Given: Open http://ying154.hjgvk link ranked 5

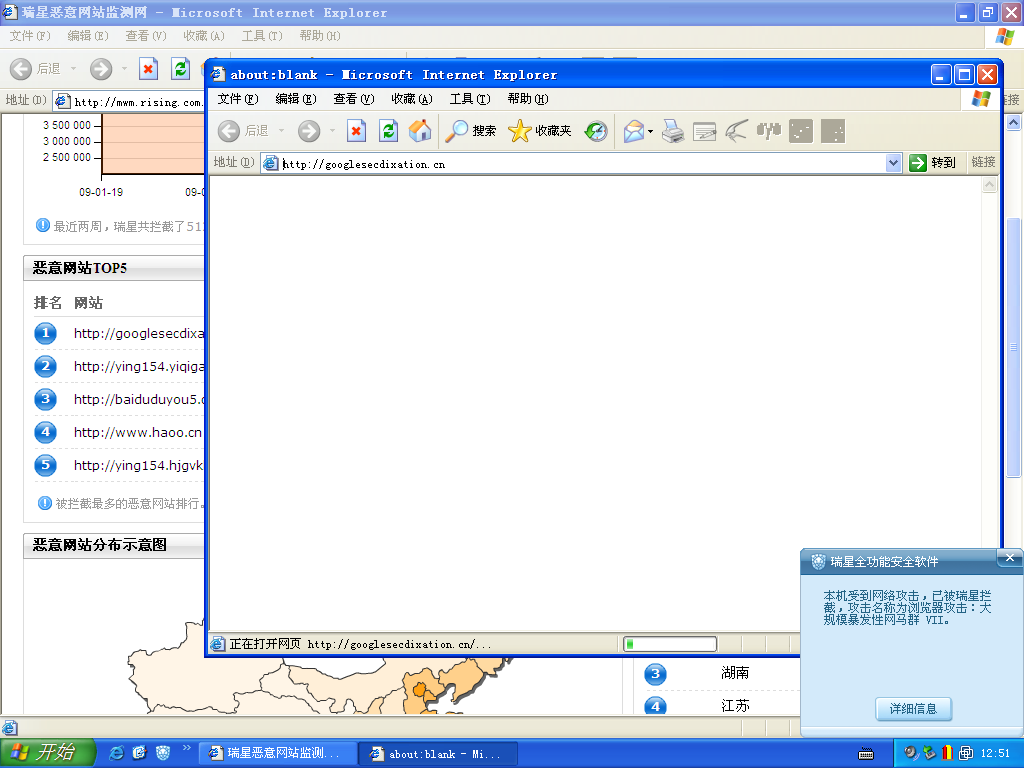Looking at the screenshot, I should [x=138, y=466].
